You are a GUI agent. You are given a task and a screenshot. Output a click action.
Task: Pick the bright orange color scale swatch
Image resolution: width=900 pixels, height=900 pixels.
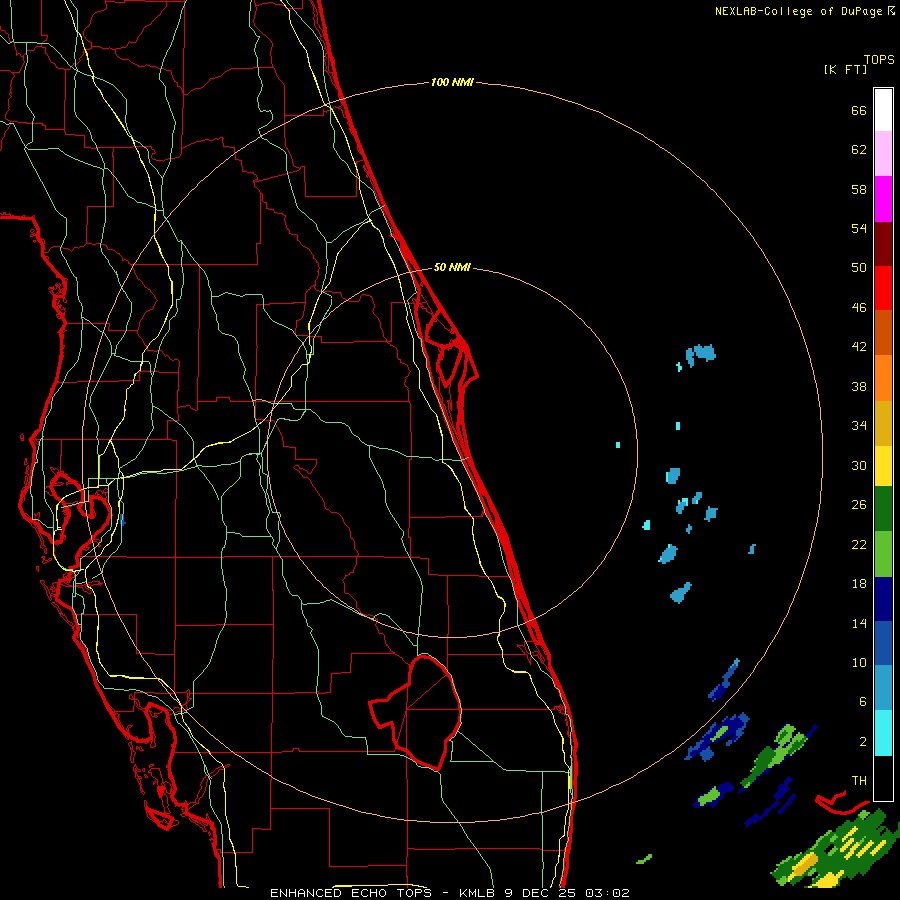pos(883,378)
